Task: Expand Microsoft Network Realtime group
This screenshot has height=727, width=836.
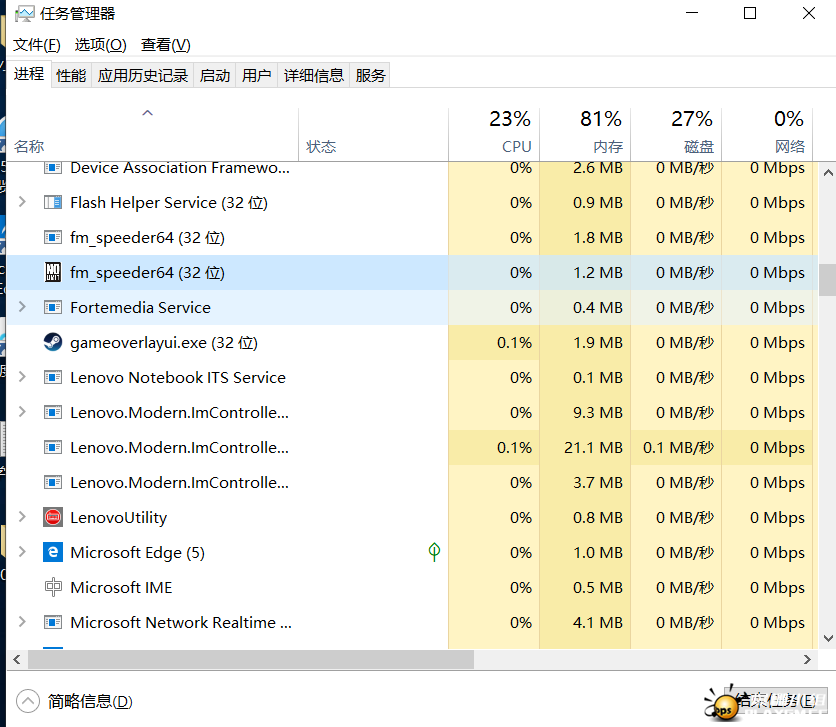Action: tap(22, 622)
